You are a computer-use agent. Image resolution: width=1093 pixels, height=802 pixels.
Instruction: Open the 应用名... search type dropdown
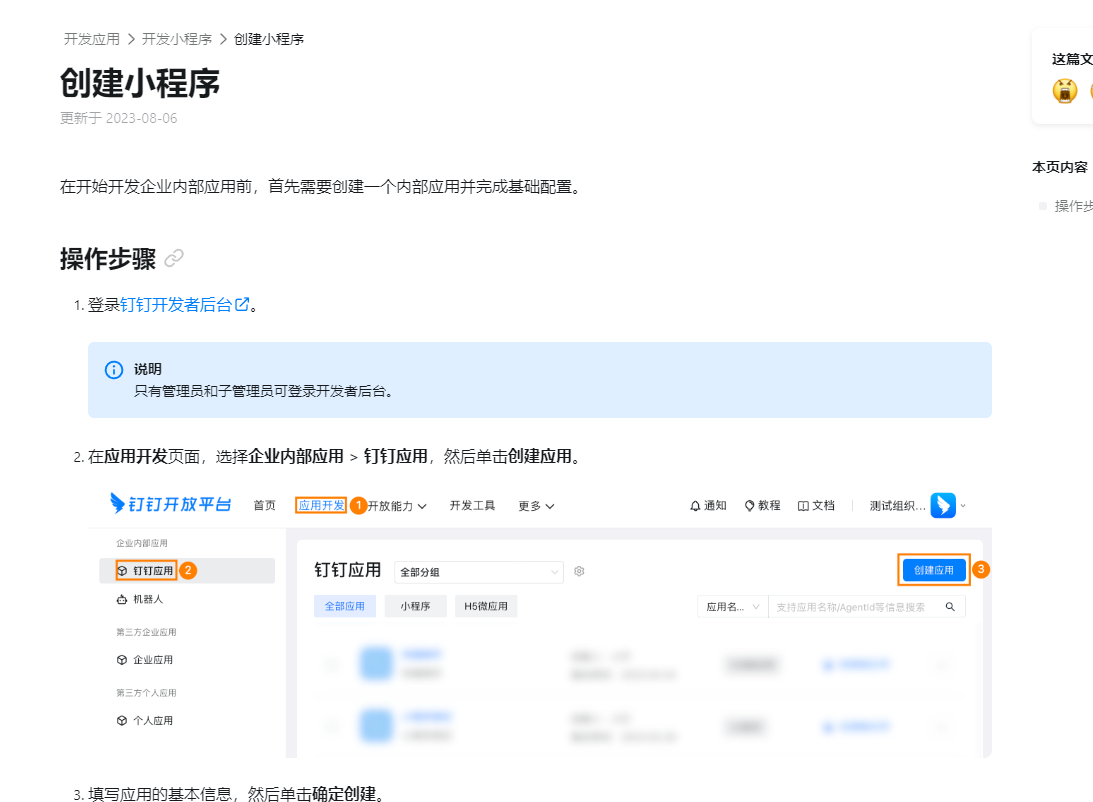[x=733, y=607]
